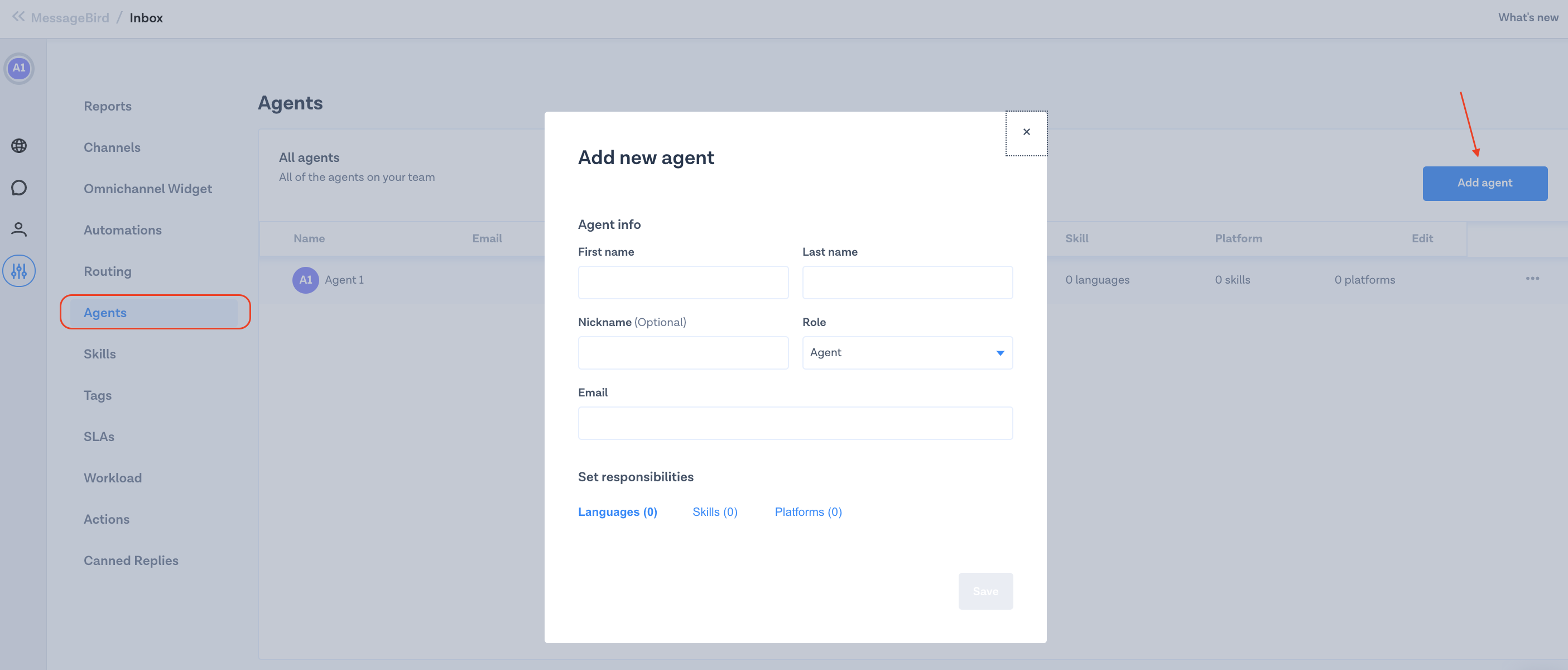
Task: Open Routing in the settings menu
Action: coord(108,272)
